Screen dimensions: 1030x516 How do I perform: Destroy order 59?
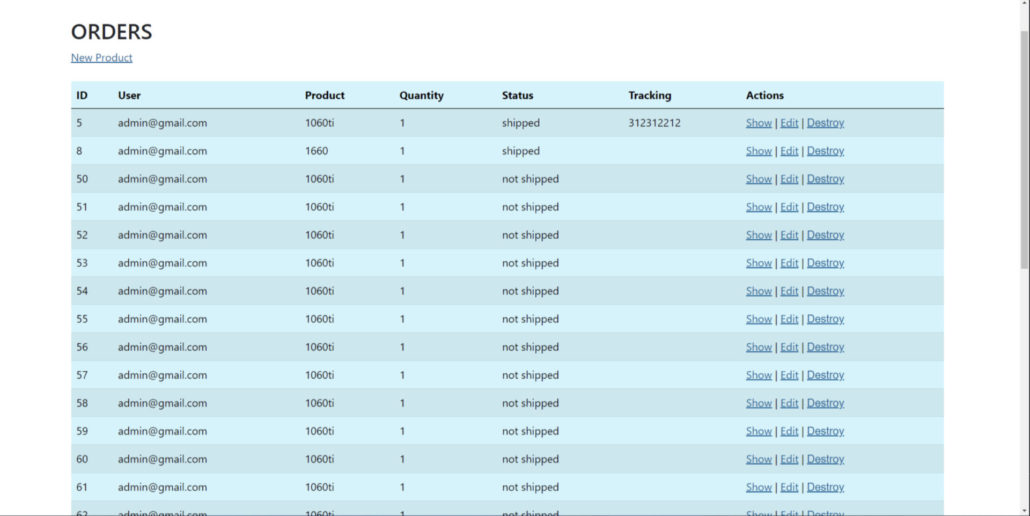[x=825, y=431]
